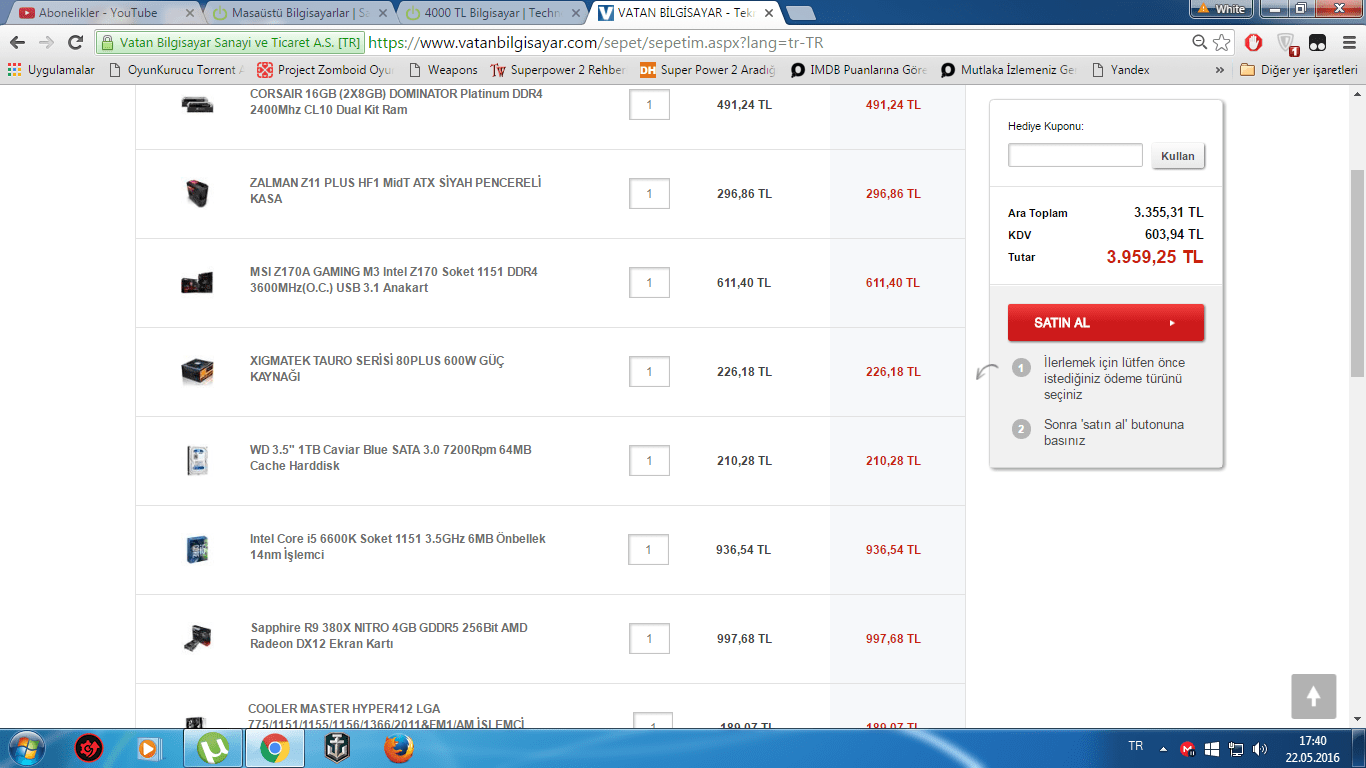
Task: Click the Intel Core i5 6600K thumbnail
Action: pyautogui.click(x=197, y=549)
